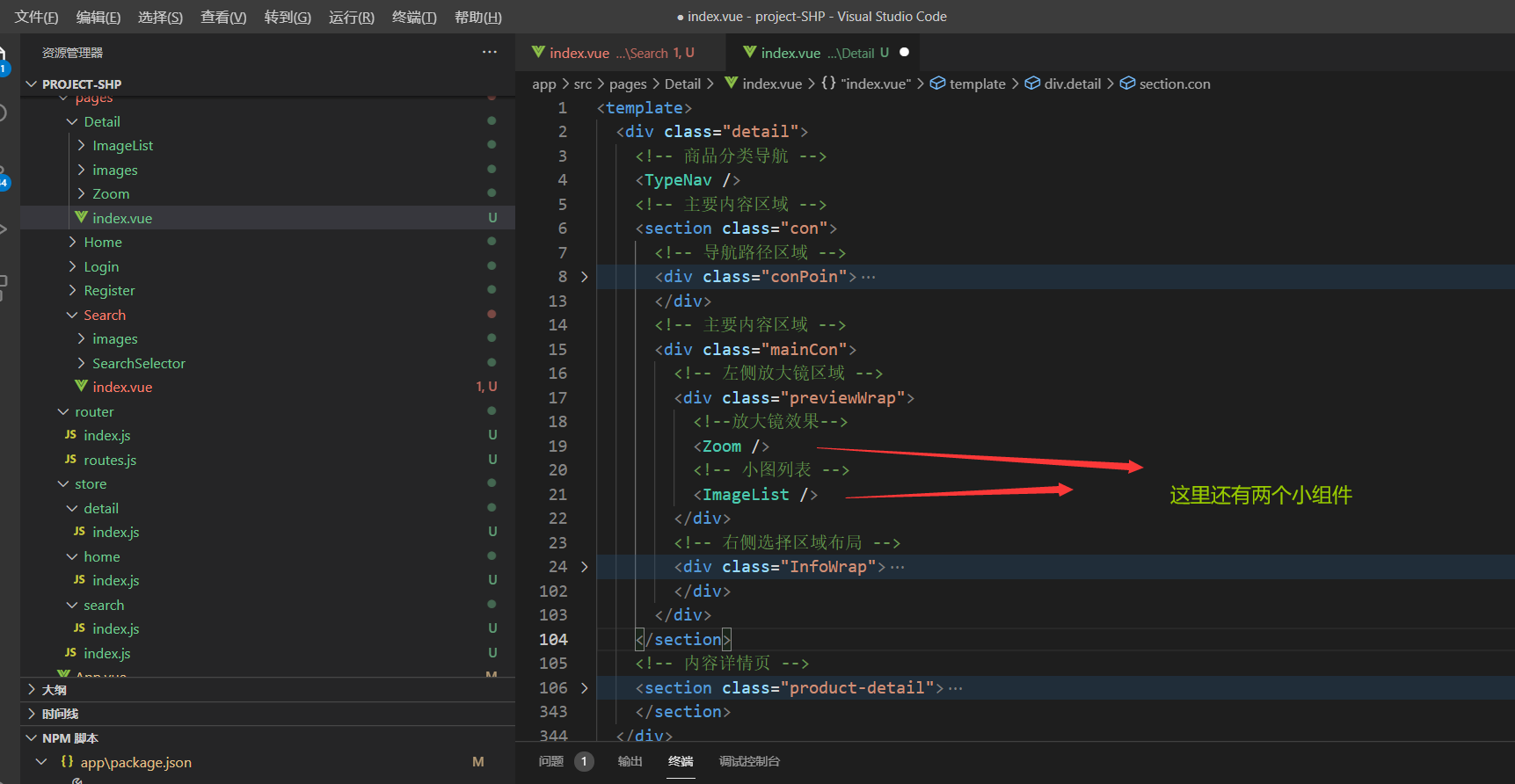
Task: Click Vue icon of Search index.vue in tree
Action: point(81,386)
